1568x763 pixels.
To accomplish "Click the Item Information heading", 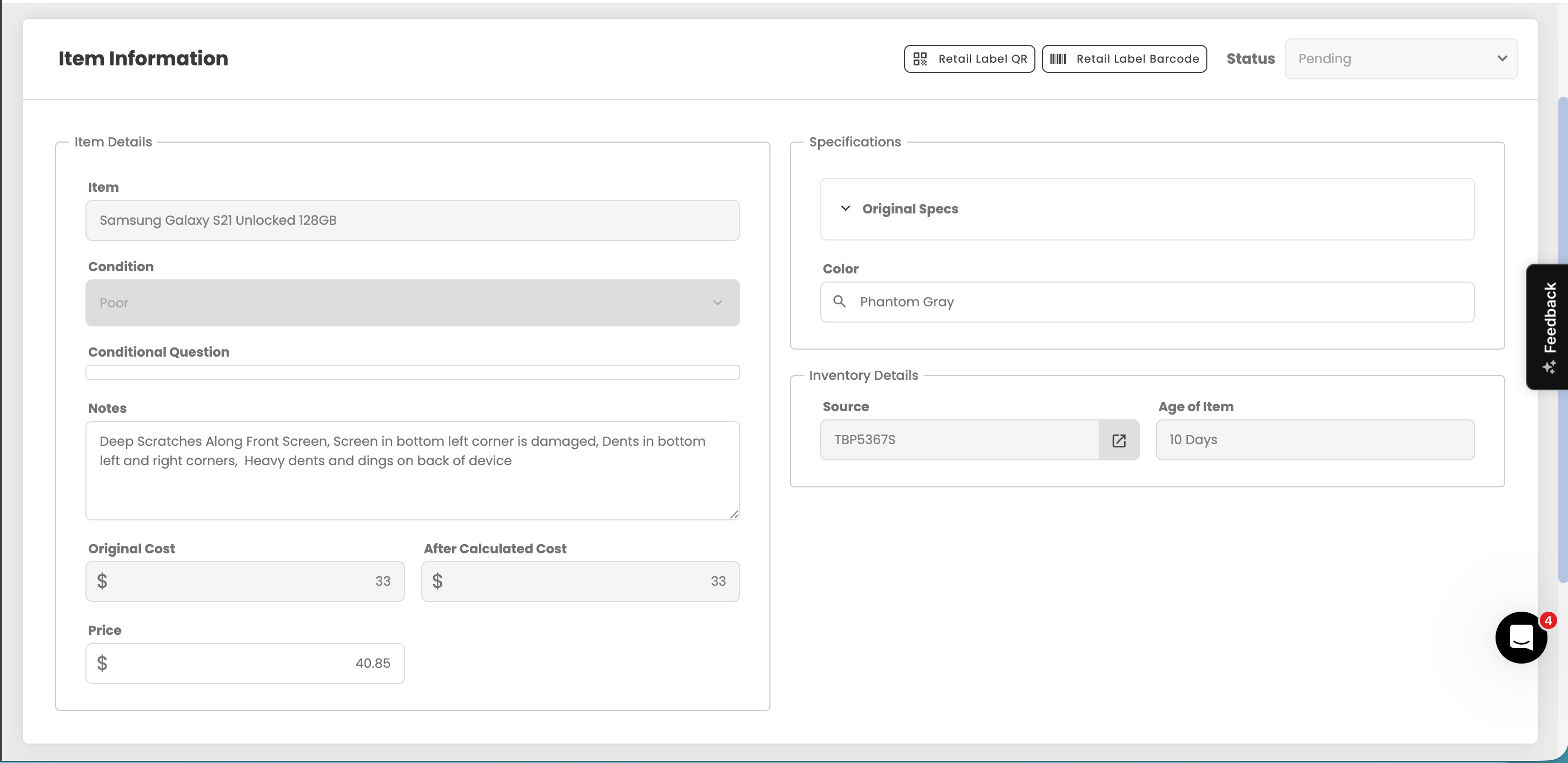I will (x=143, y=58).
